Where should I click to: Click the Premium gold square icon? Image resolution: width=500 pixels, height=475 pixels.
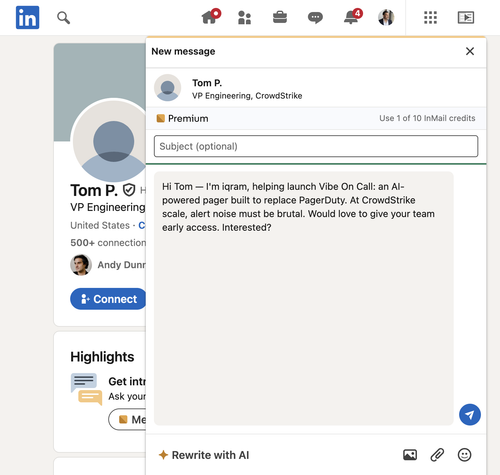click(161, 118)
